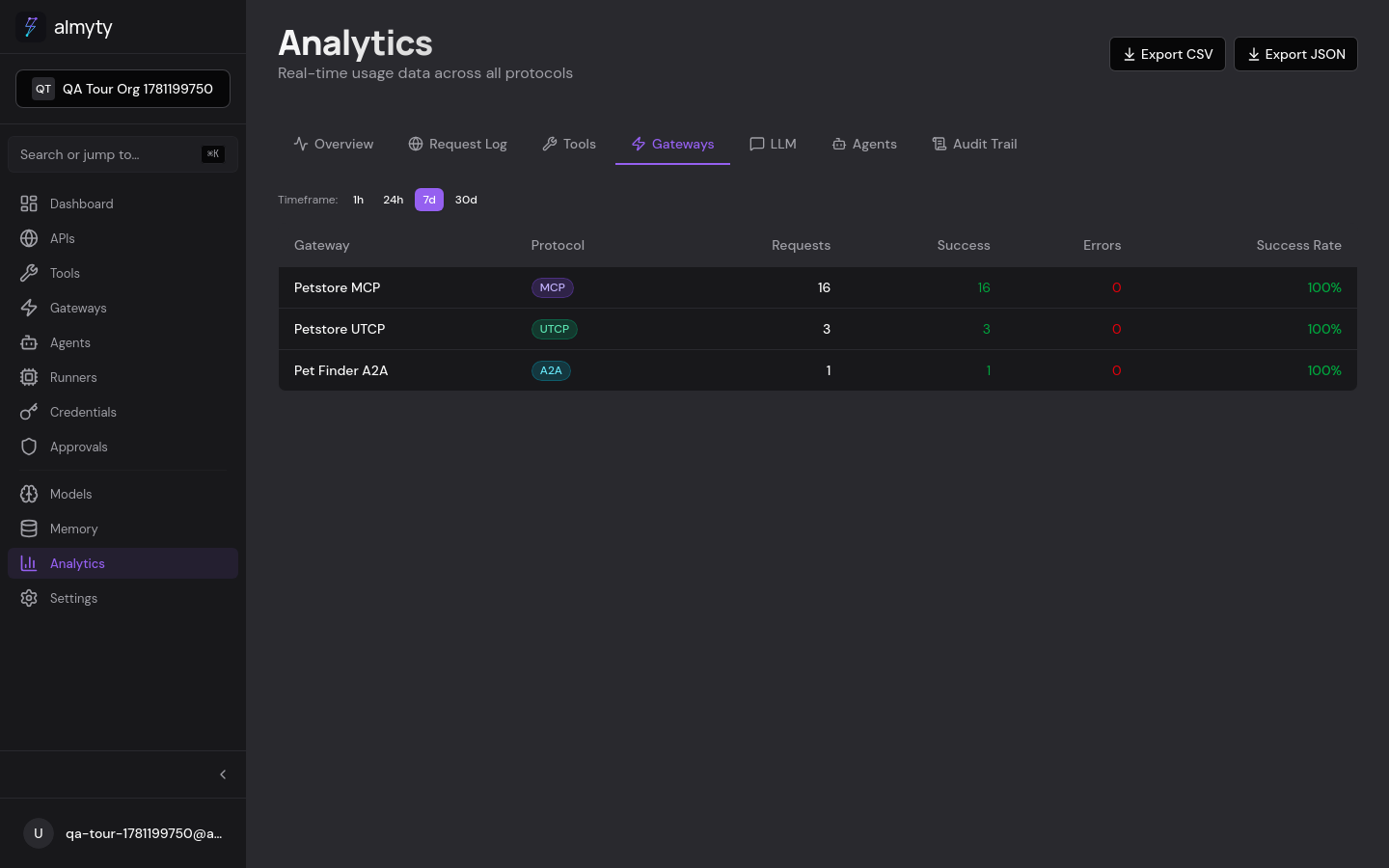Viewport: 1389px width, 868px height.
Task: Click the almyty lightning logo
Action: click(x=31, y=27)
